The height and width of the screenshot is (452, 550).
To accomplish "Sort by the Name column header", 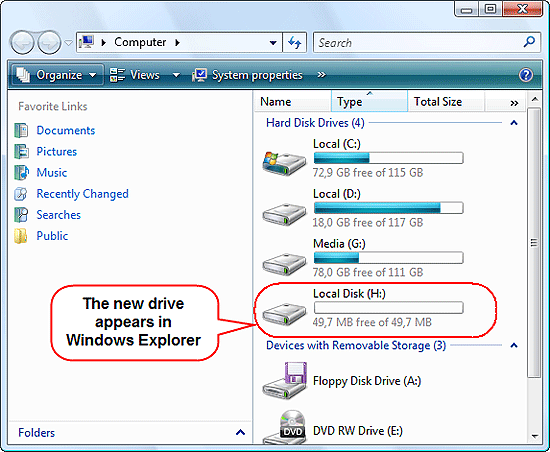I will (293, 102).
